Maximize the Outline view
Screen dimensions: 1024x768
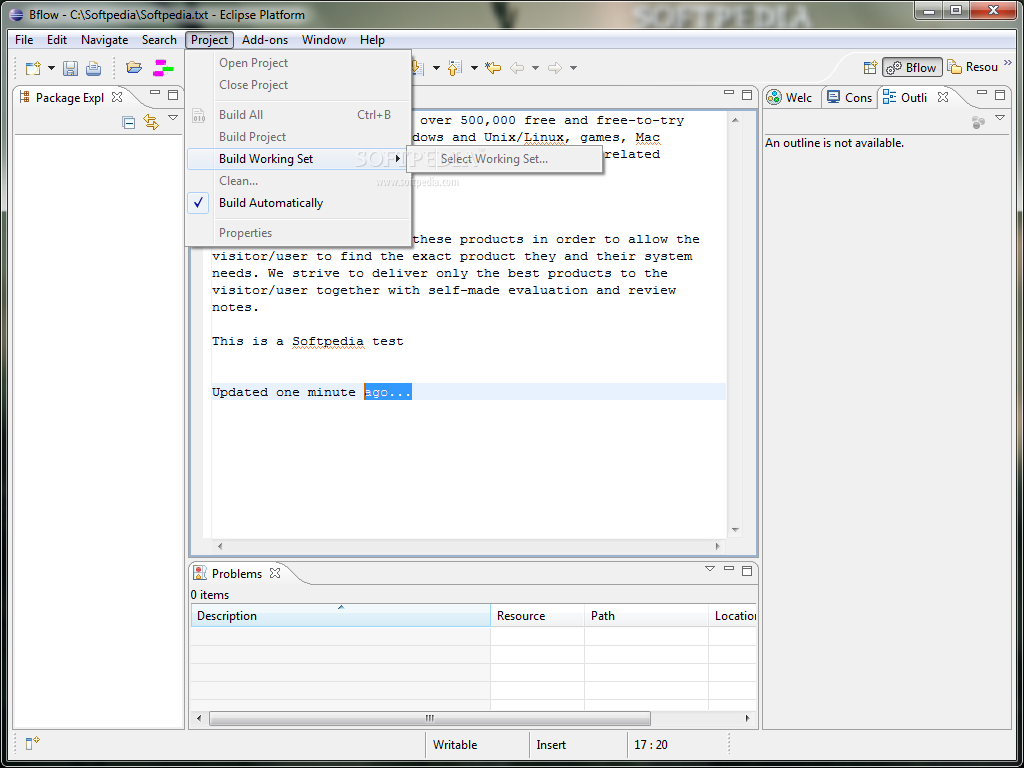tap(1000, 95)
